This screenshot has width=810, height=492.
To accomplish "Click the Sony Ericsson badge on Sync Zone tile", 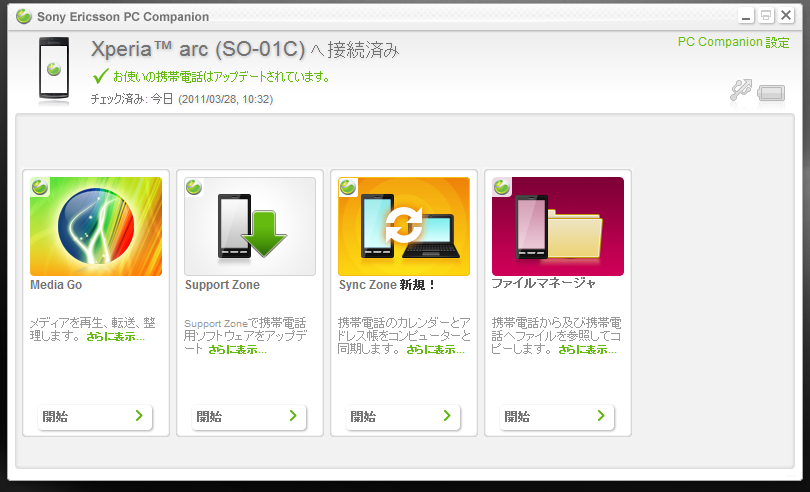I will (x=348, y=187).
